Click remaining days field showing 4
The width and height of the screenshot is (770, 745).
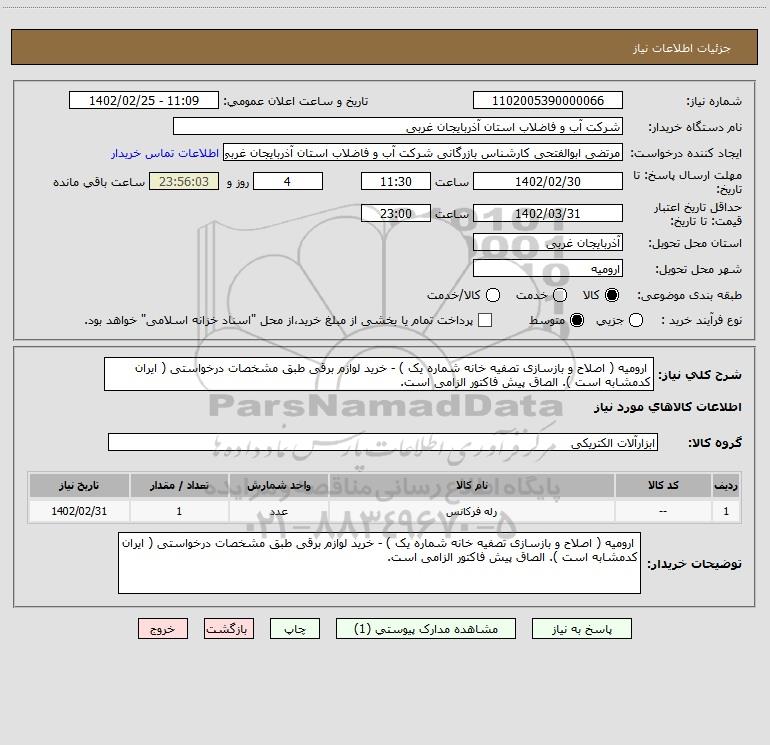coord(288,182)
